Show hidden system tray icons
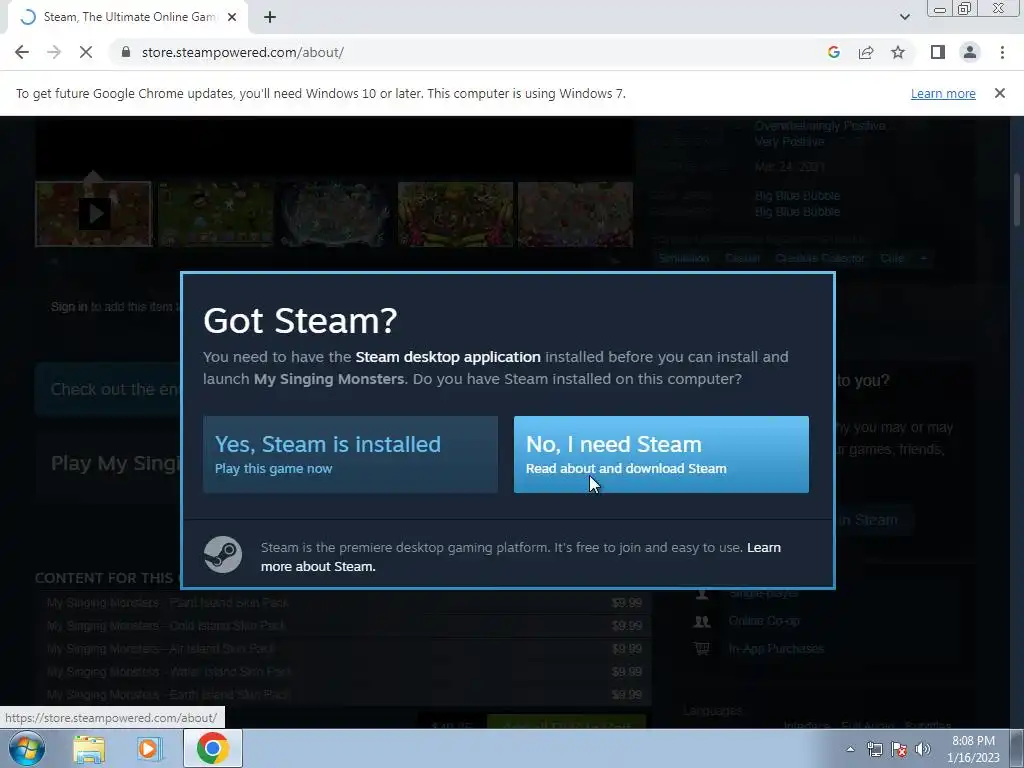The image size is (1024, 768). coord(850,749)
